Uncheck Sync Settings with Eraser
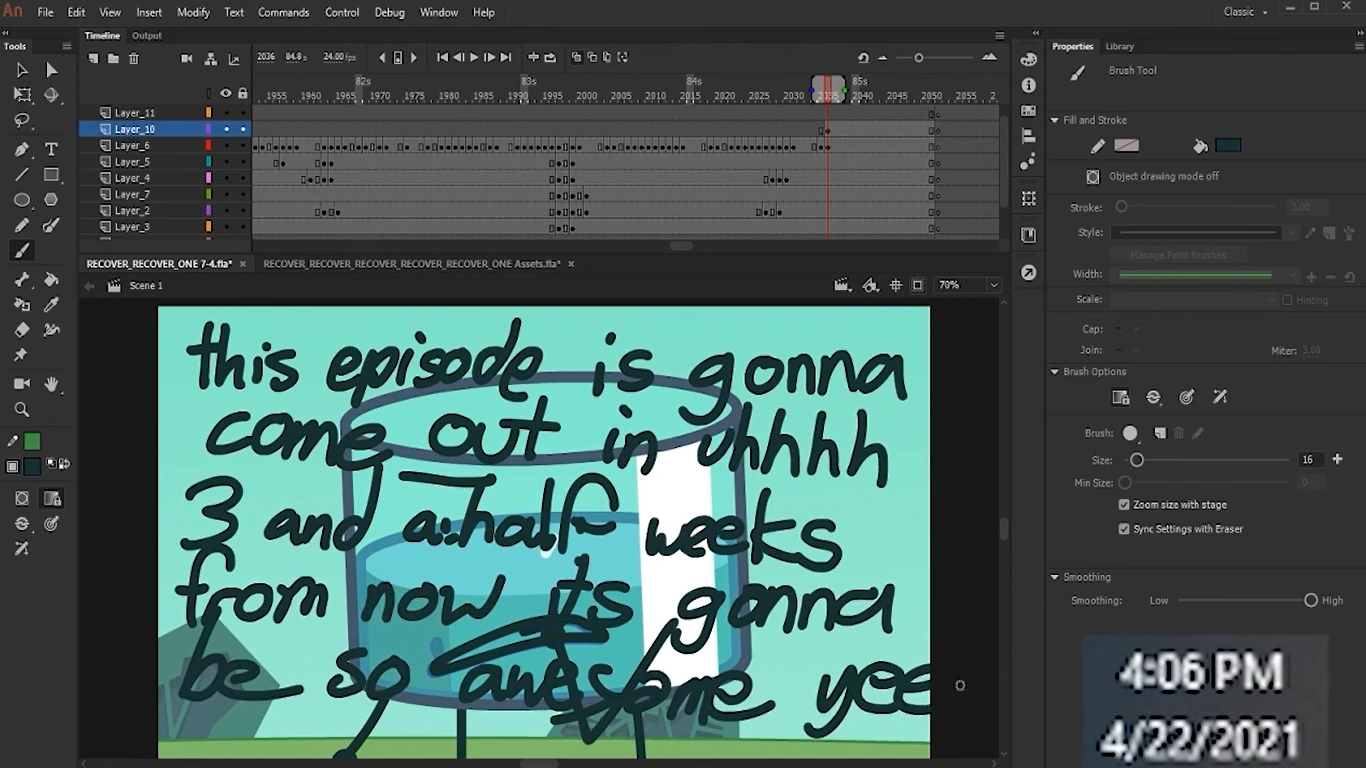Viewport: 1366px width, 768px height. (1124, 529)
